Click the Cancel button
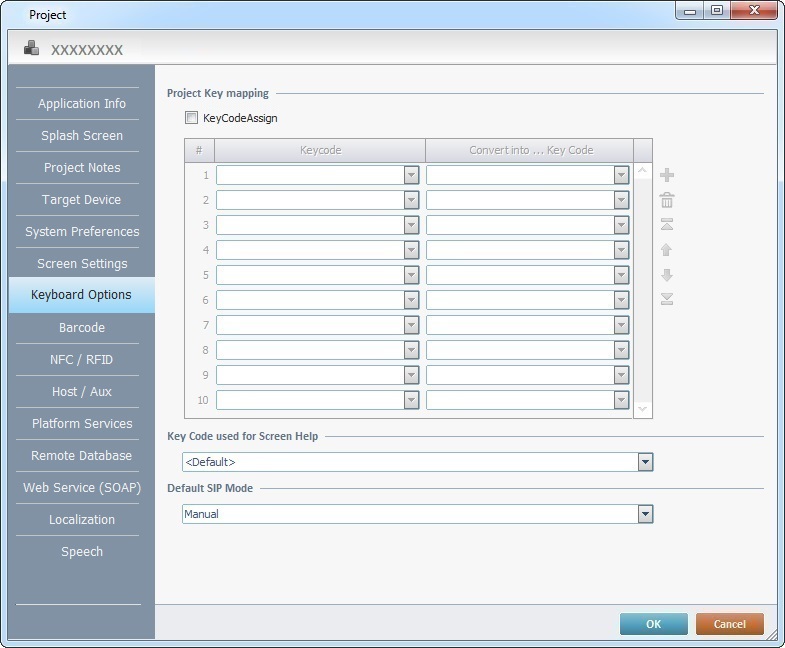The width and height of the screenshot is (785, 648). tap(729, 624)
